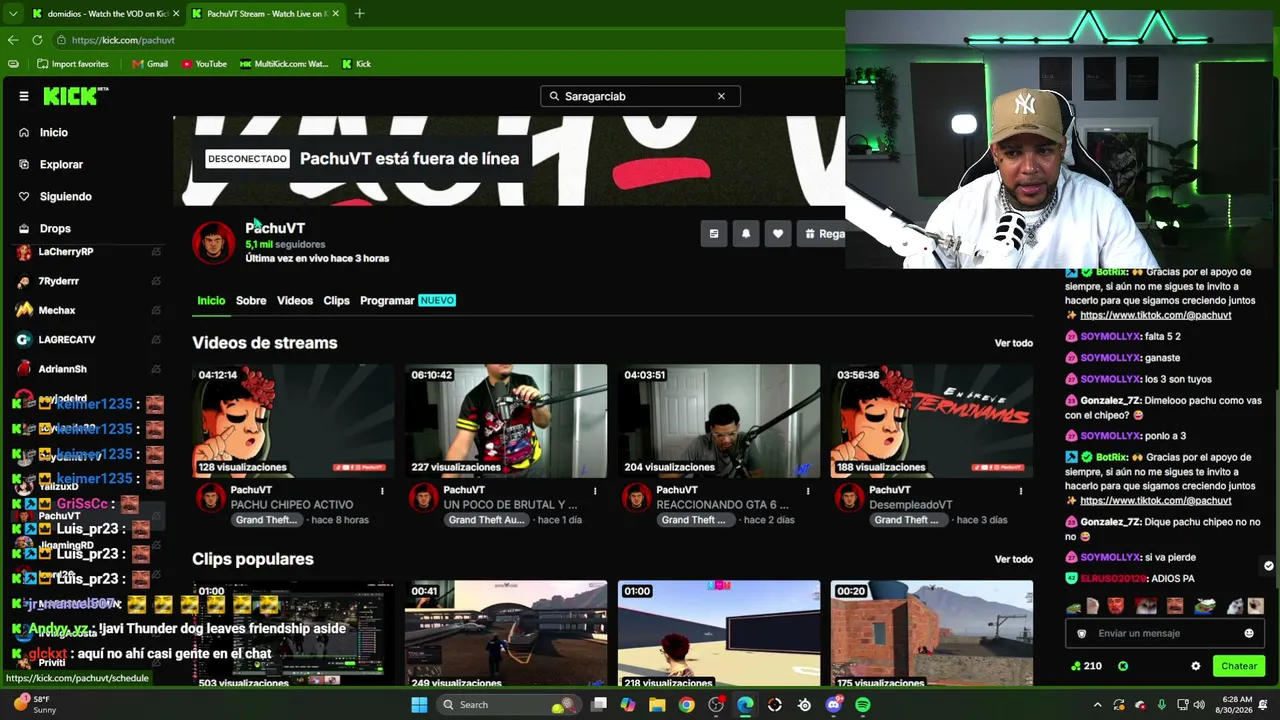The image size is (1280, 720).
Task: Show hidden system tray icons
Action: click(x=1097, y=705)
